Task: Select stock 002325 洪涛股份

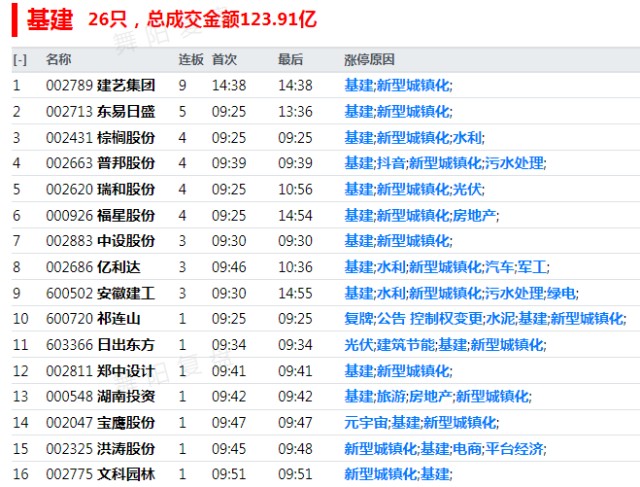Action: click(100, 449)
